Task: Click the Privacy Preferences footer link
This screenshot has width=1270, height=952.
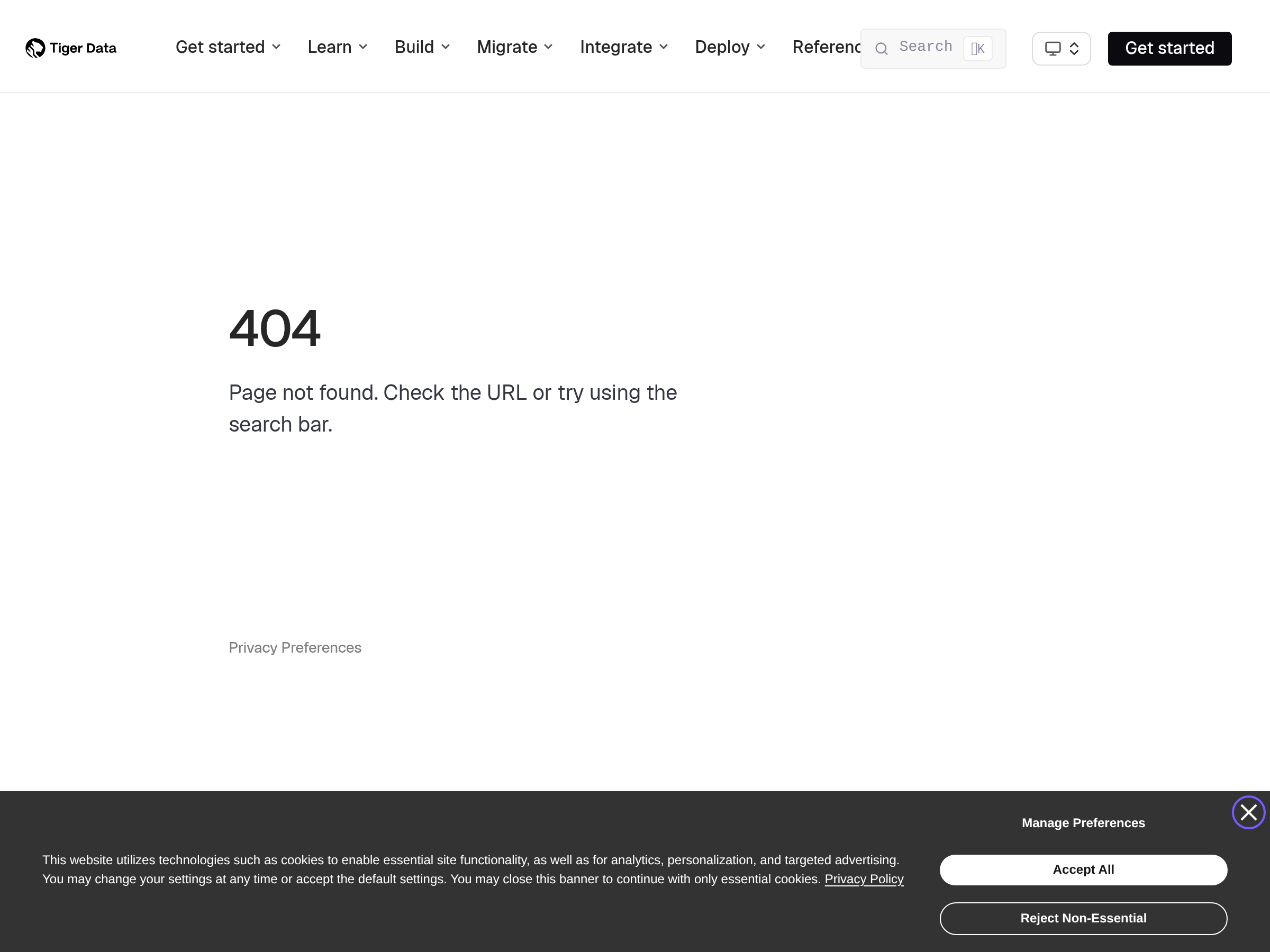Action: [295, 647]
